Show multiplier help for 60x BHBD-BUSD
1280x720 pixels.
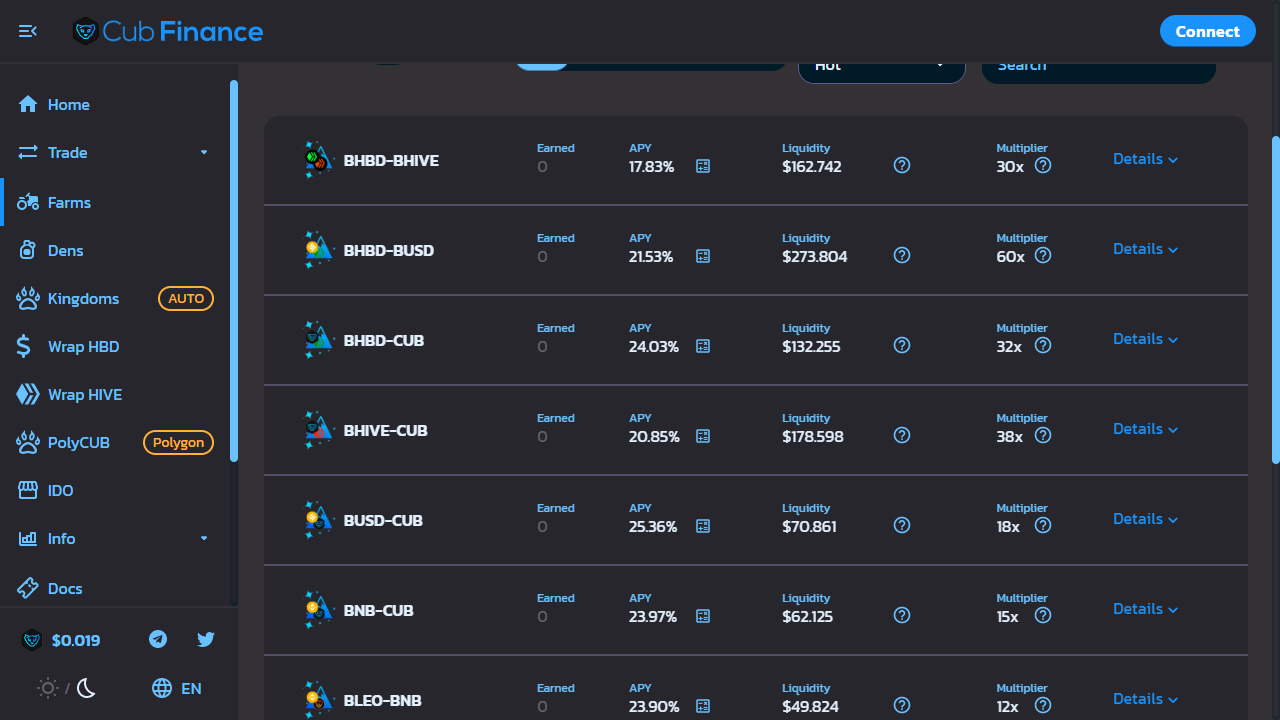click(1043, 255)
